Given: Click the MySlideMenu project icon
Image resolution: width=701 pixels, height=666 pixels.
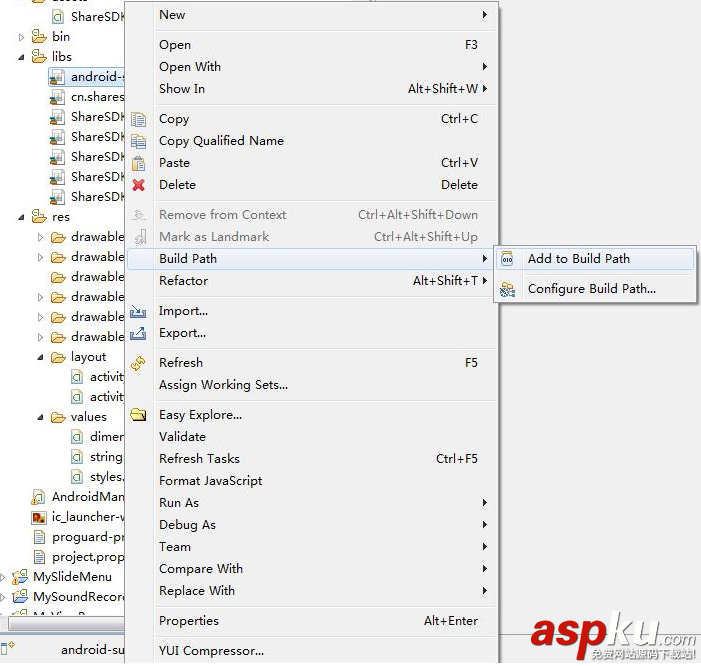Looking at the screenshot, I should pyautogui.click(x=20, y=577).
